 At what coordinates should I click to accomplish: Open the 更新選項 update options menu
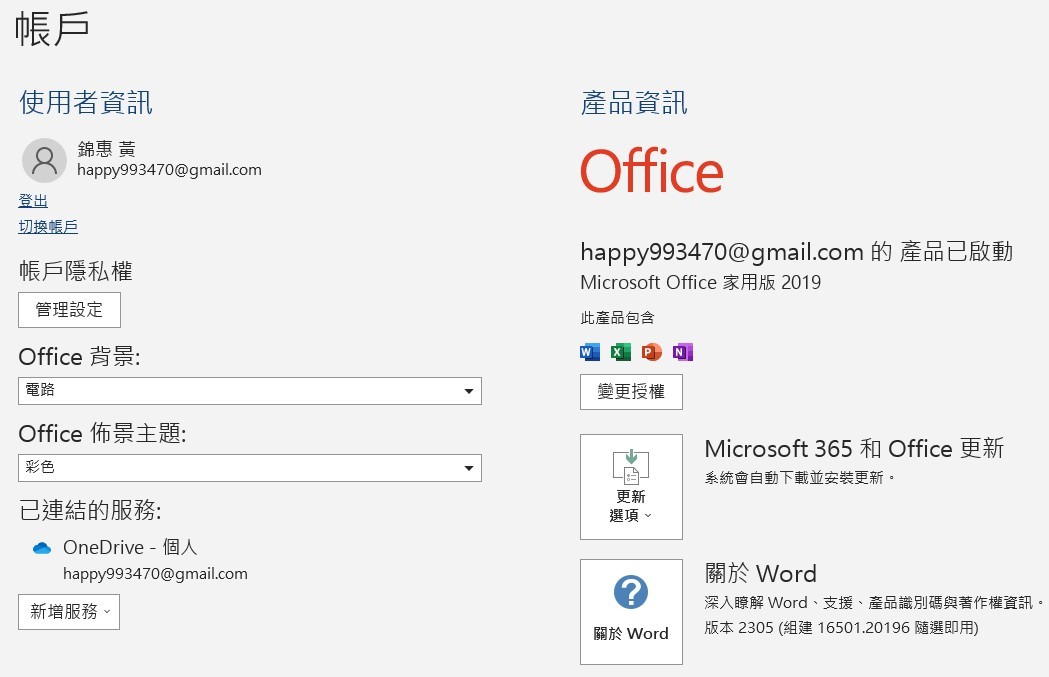632,487
